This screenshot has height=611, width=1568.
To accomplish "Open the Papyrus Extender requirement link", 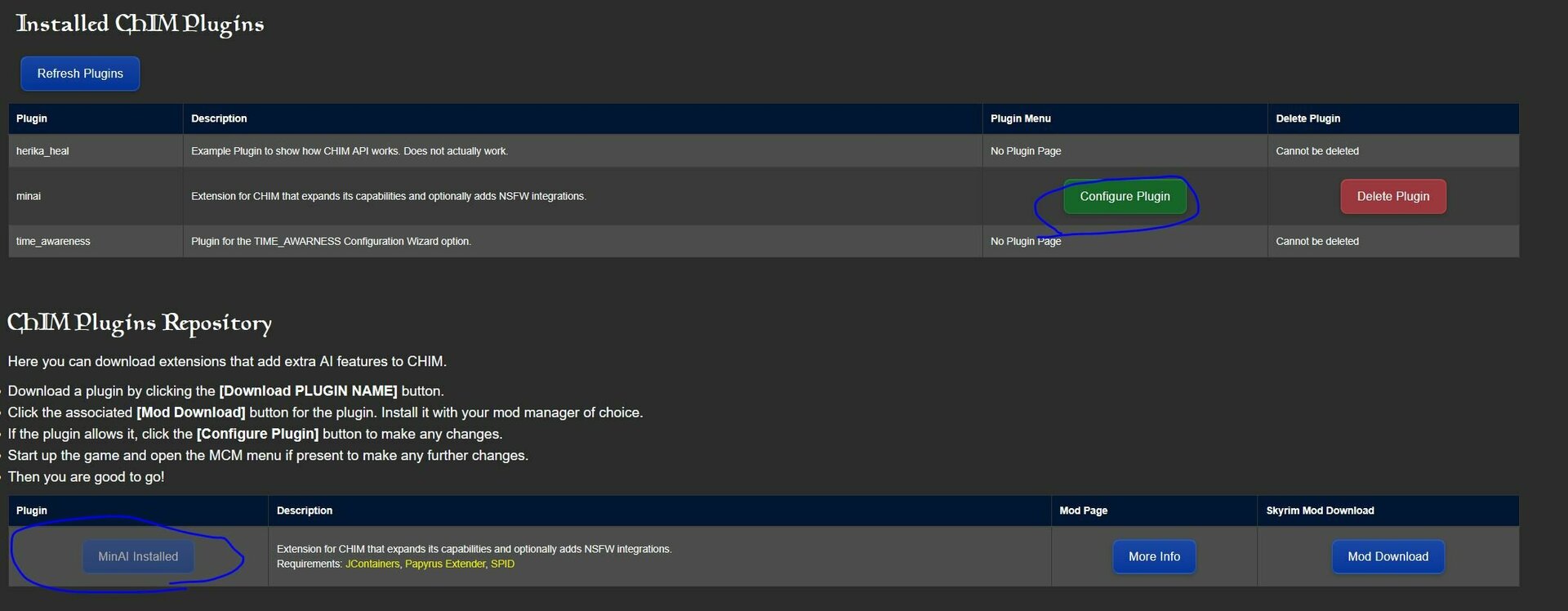I will coord(445,564).
